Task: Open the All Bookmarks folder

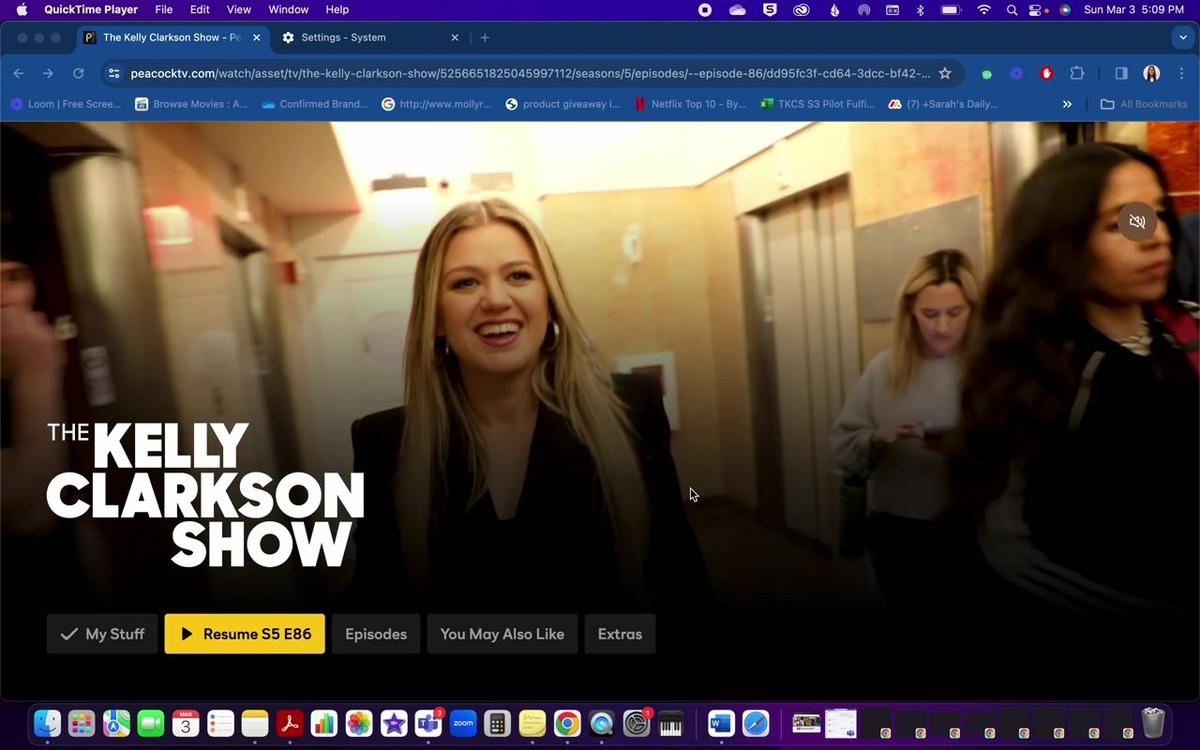Action: (x=1144, y=104)
